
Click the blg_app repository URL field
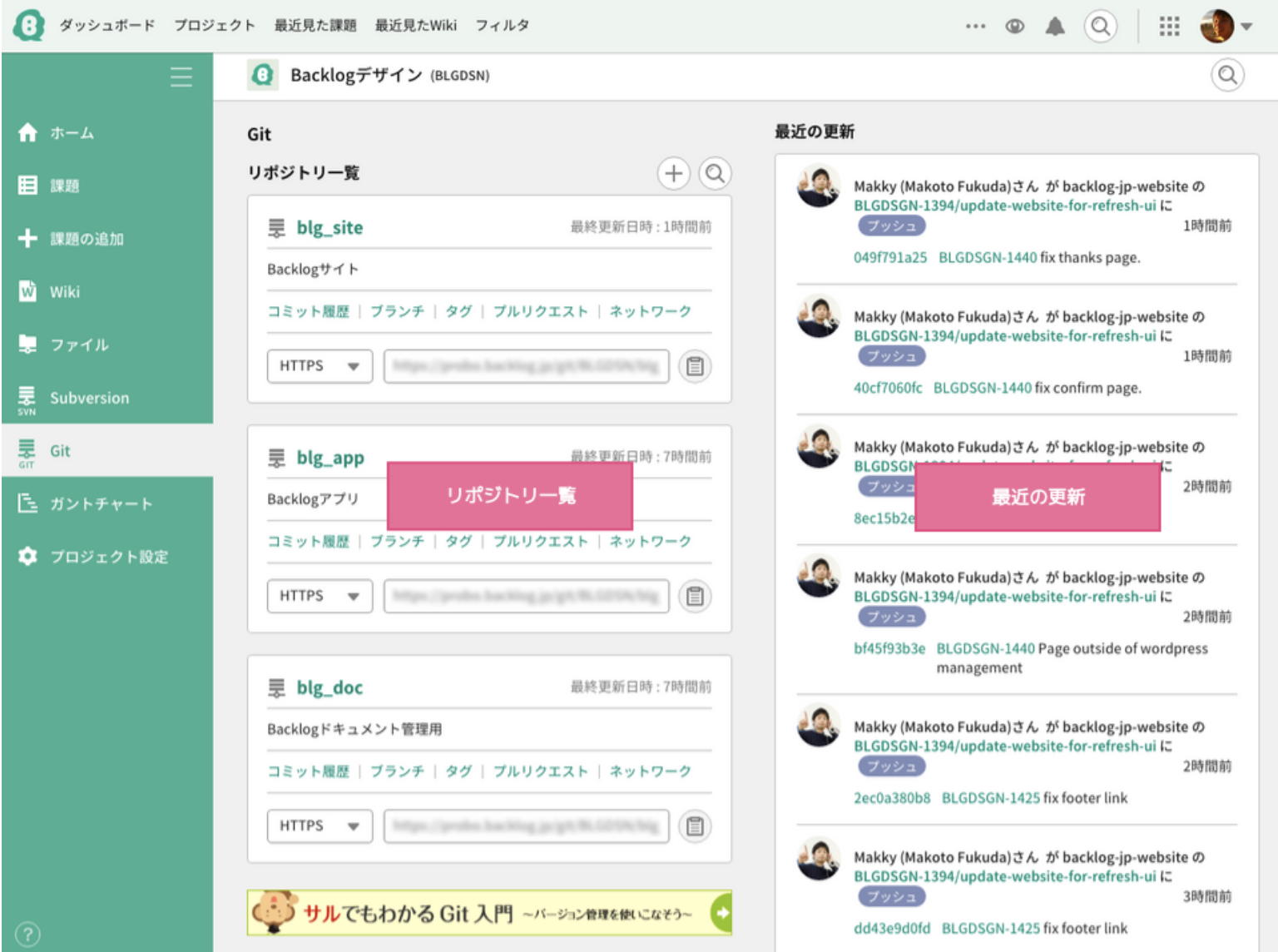526,596
